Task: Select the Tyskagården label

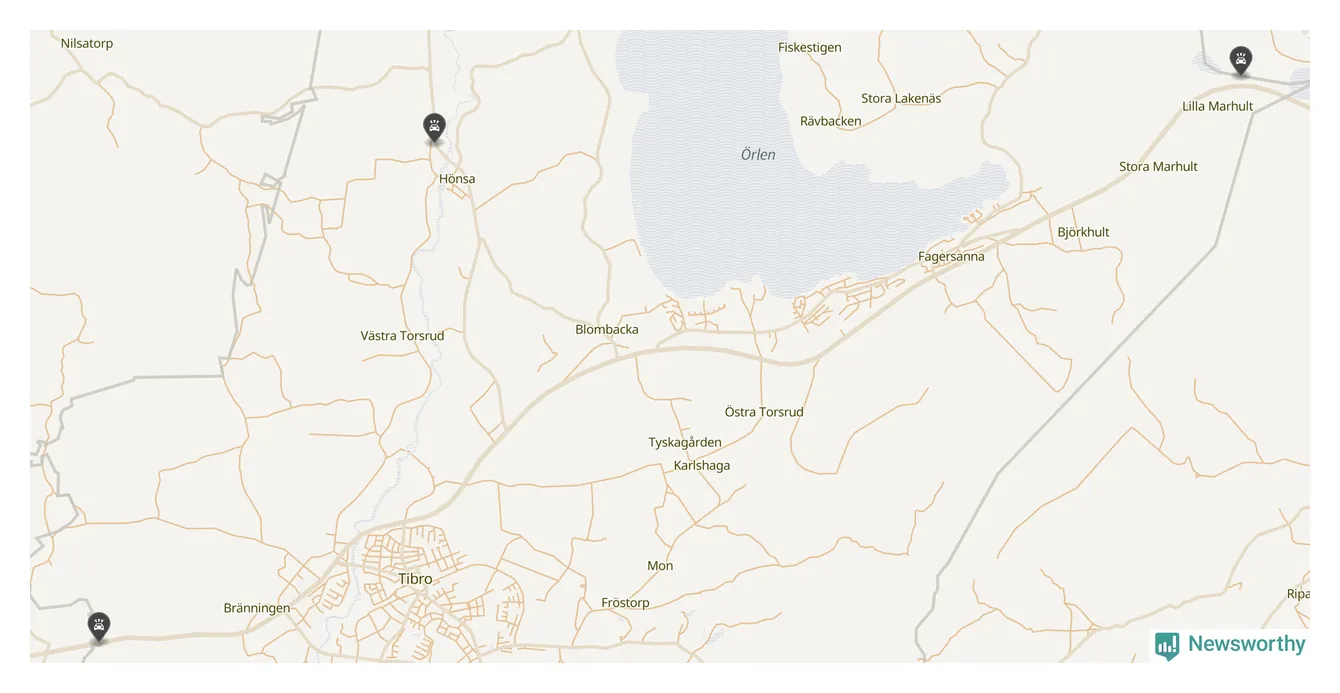Action: (685, 442)
